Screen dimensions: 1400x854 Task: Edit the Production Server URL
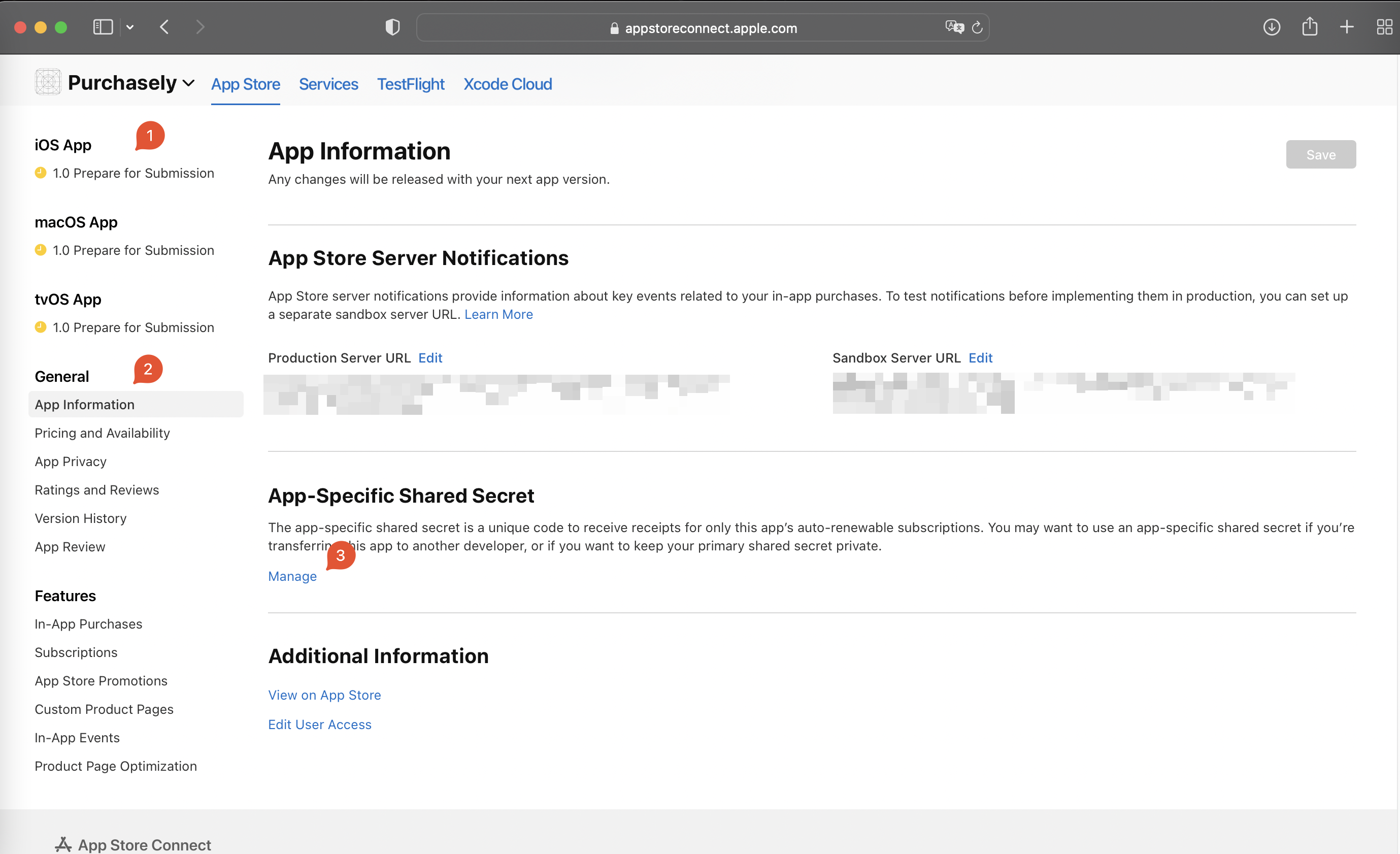tap(430, 358)
